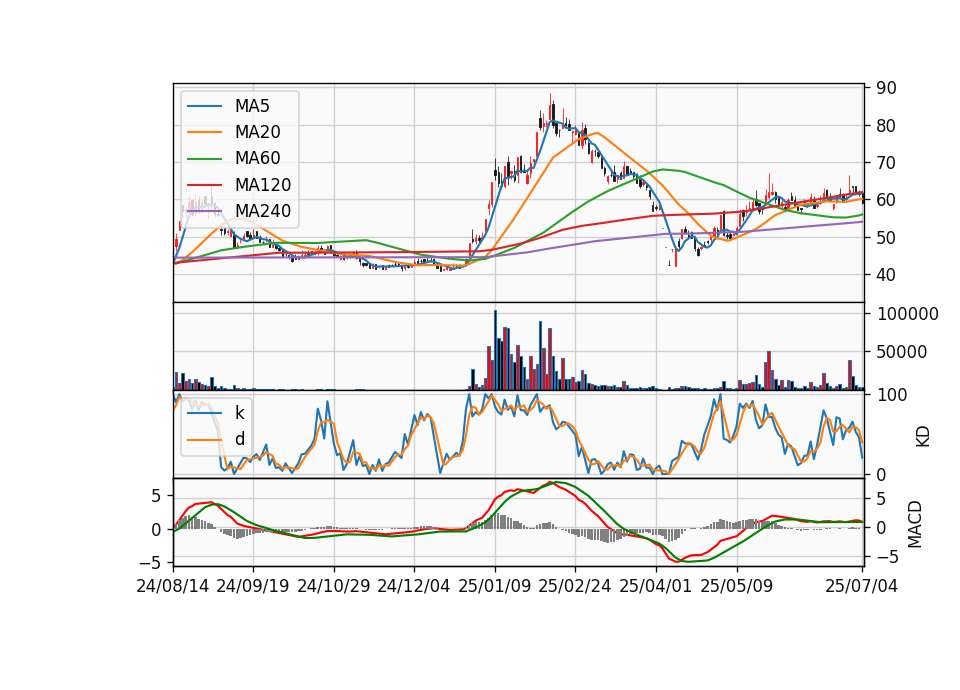Click the price axis value 80
This screenshot has width=960, height=690.
[886, 126]
